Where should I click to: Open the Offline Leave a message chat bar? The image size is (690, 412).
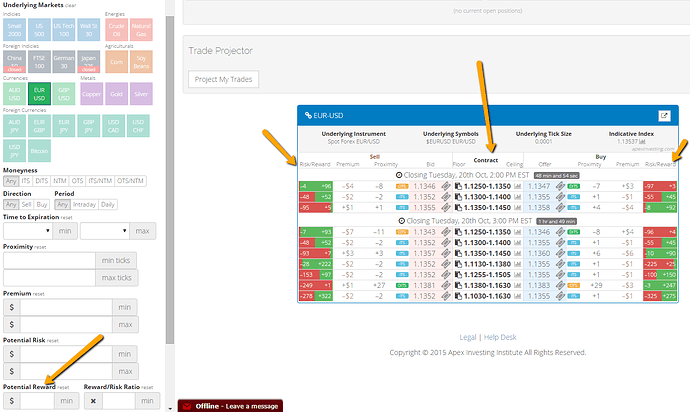coord(230,404)
